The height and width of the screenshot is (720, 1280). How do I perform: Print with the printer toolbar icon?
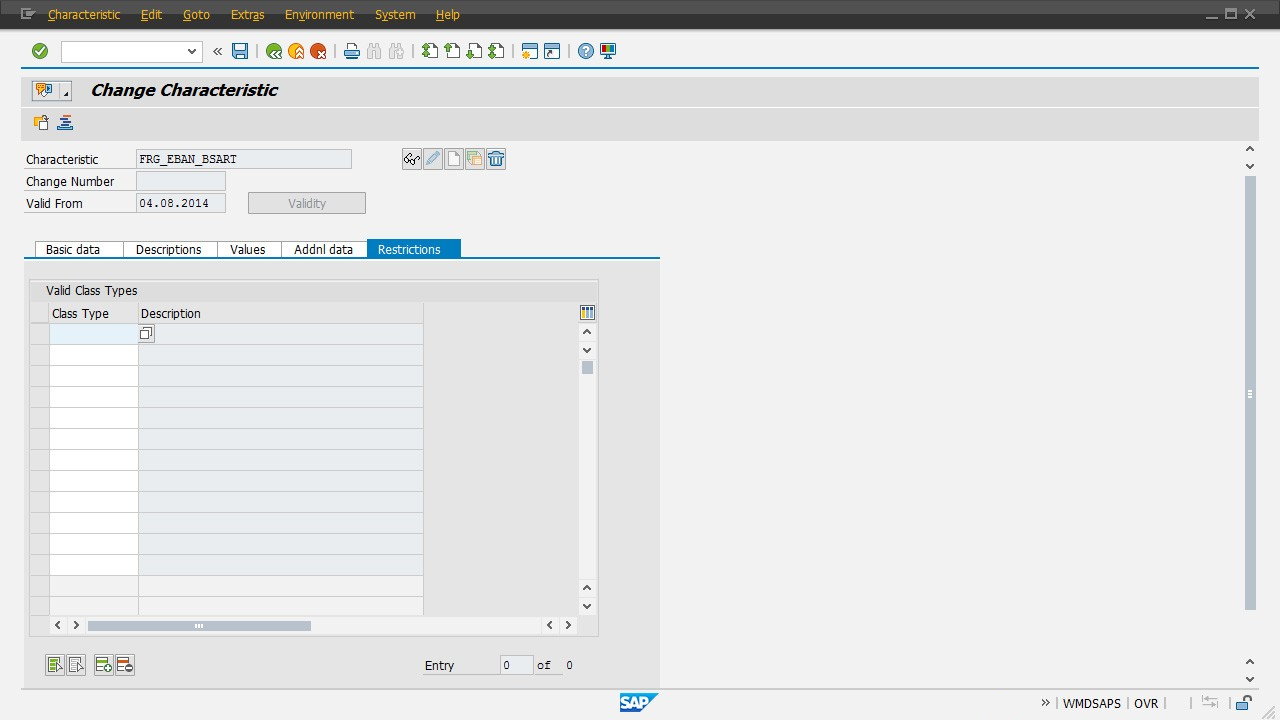click(x=351, y=51)
